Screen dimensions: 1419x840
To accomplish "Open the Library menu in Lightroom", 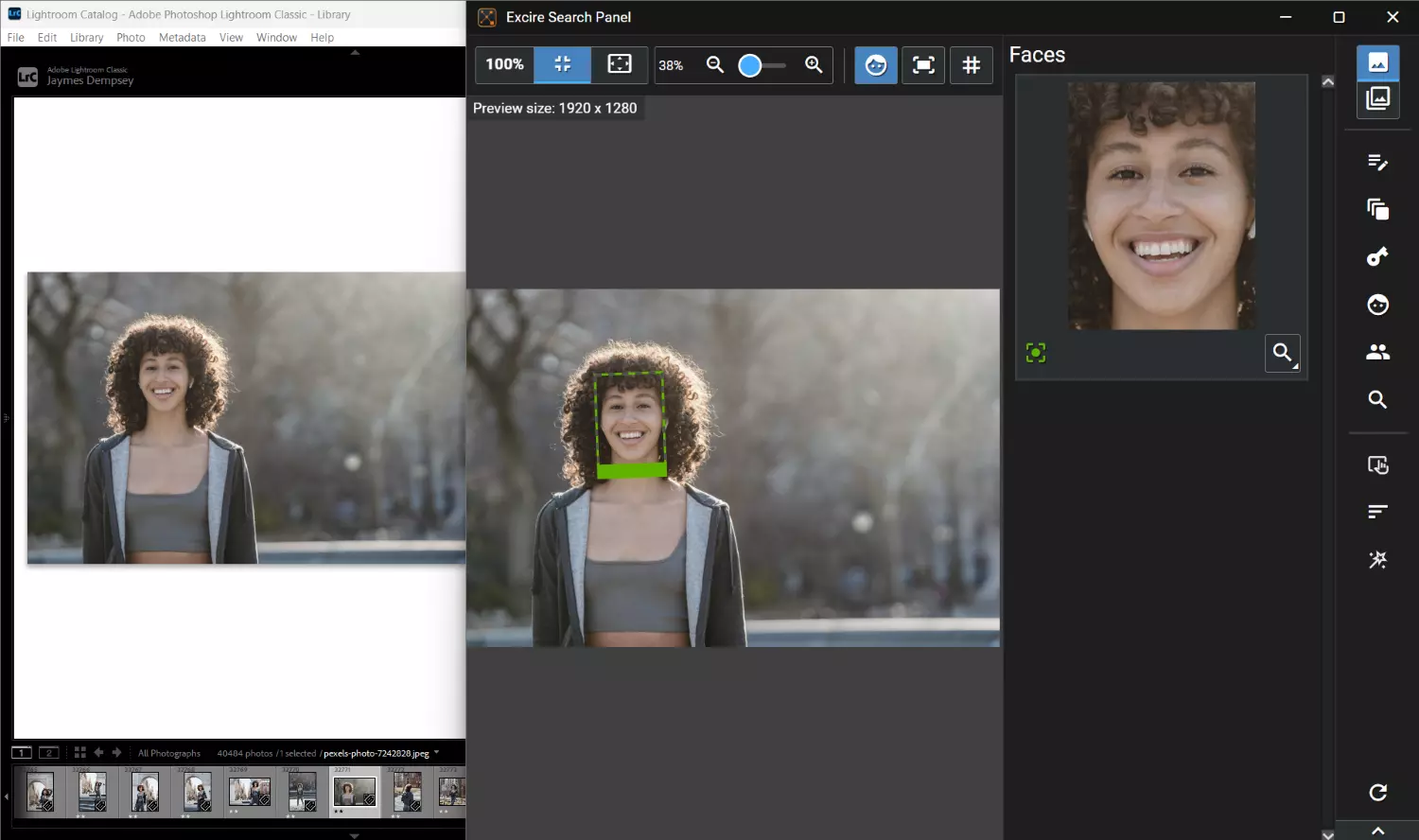I will coord(86,38).
